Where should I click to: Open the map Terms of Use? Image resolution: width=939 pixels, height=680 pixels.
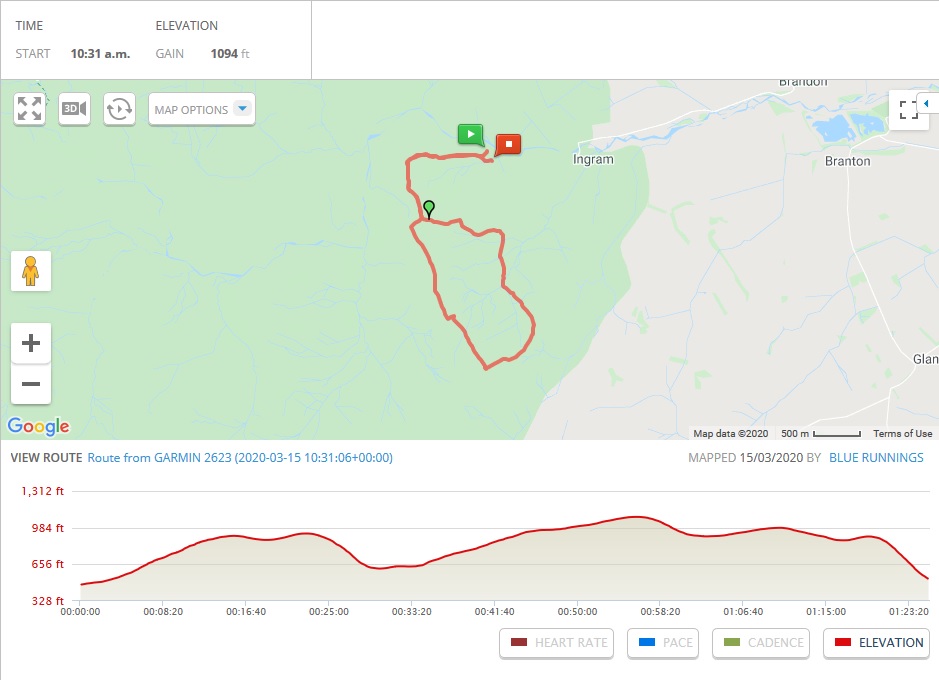pos(902,434)
